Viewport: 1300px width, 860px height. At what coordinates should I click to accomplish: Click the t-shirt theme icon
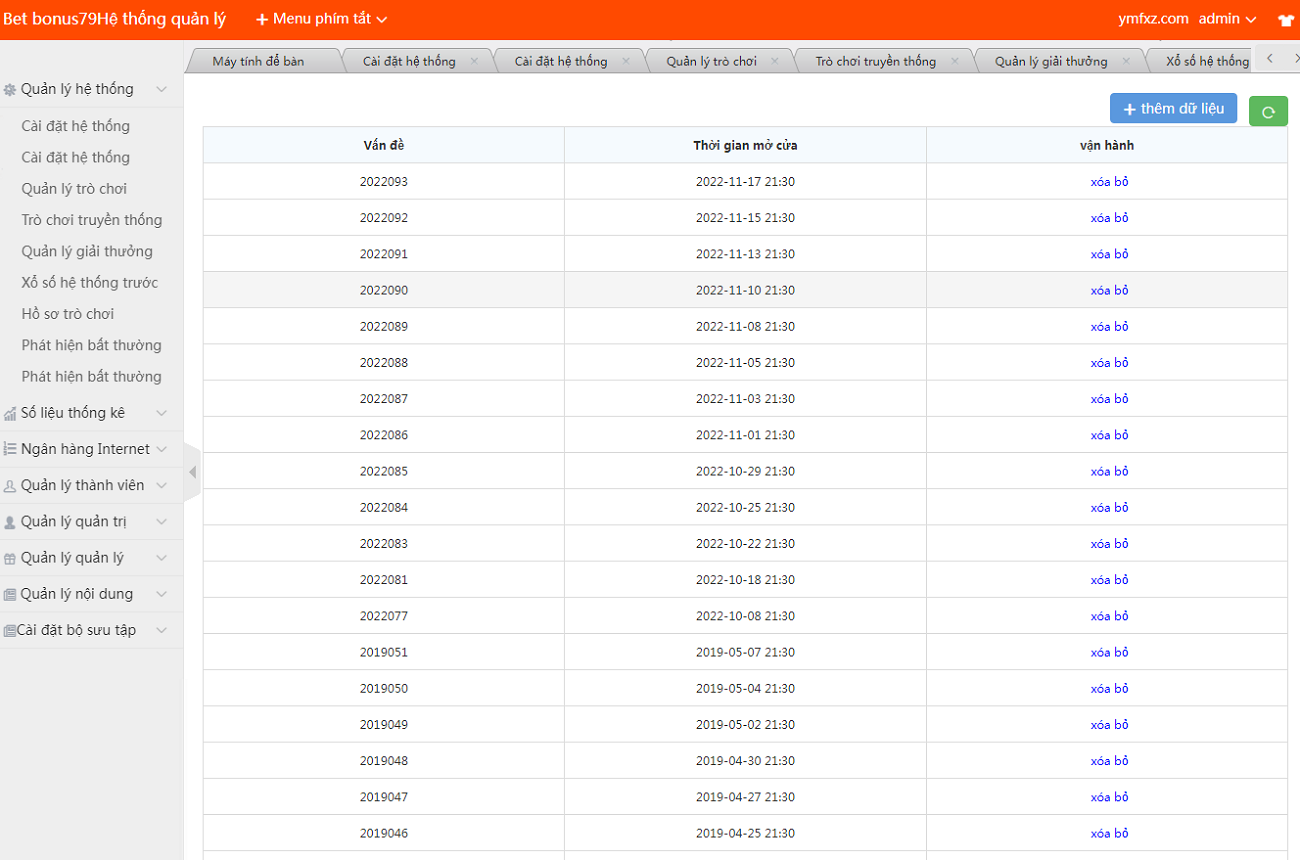tap(1285, 19)
